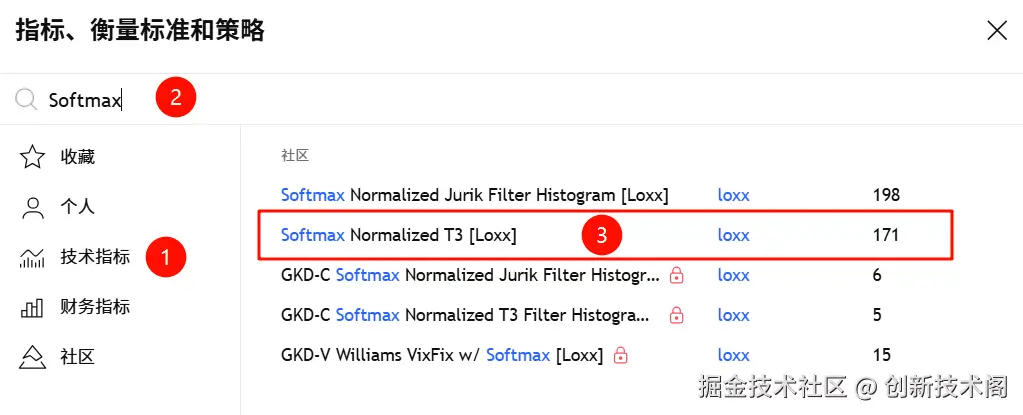Click the mountain icon next to 社区

tap(33, 357)
